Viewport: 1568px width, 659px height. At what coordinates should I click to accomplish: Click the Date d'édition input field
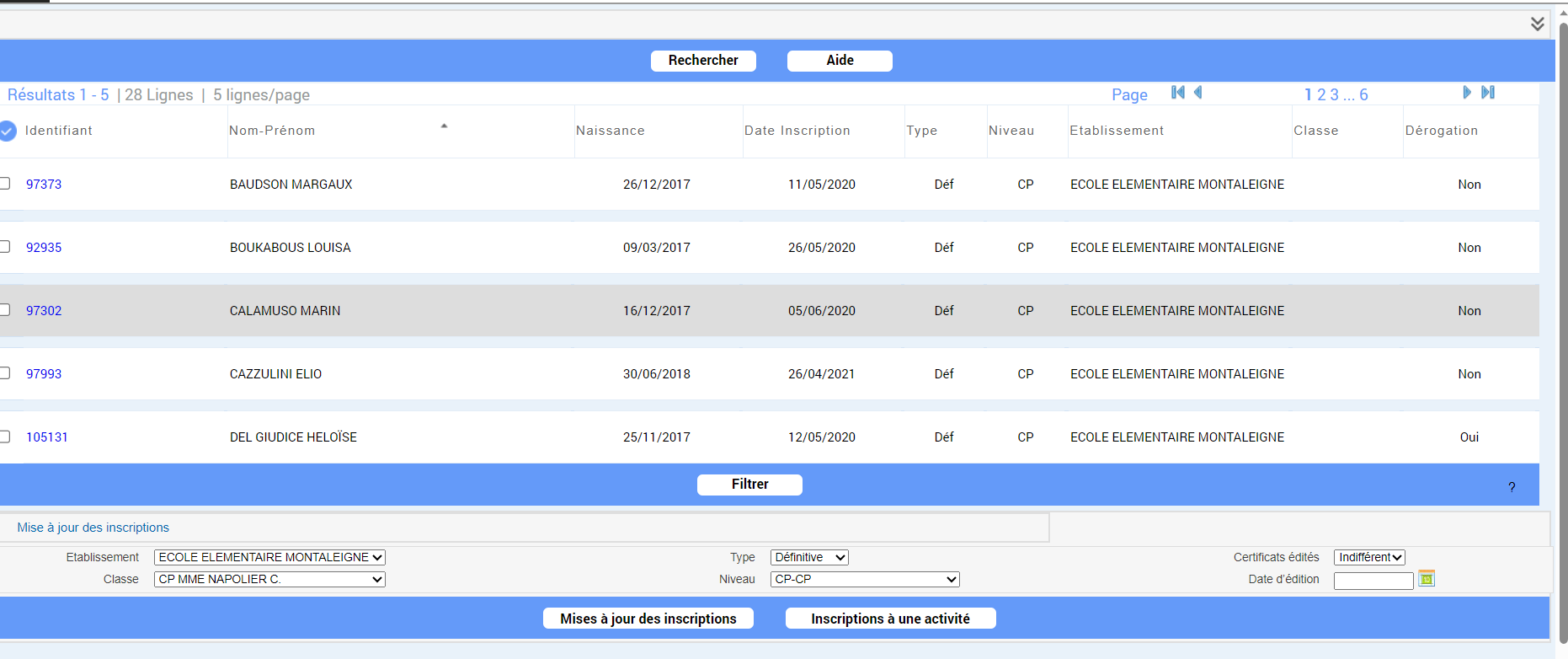(x=1373, y=581)
